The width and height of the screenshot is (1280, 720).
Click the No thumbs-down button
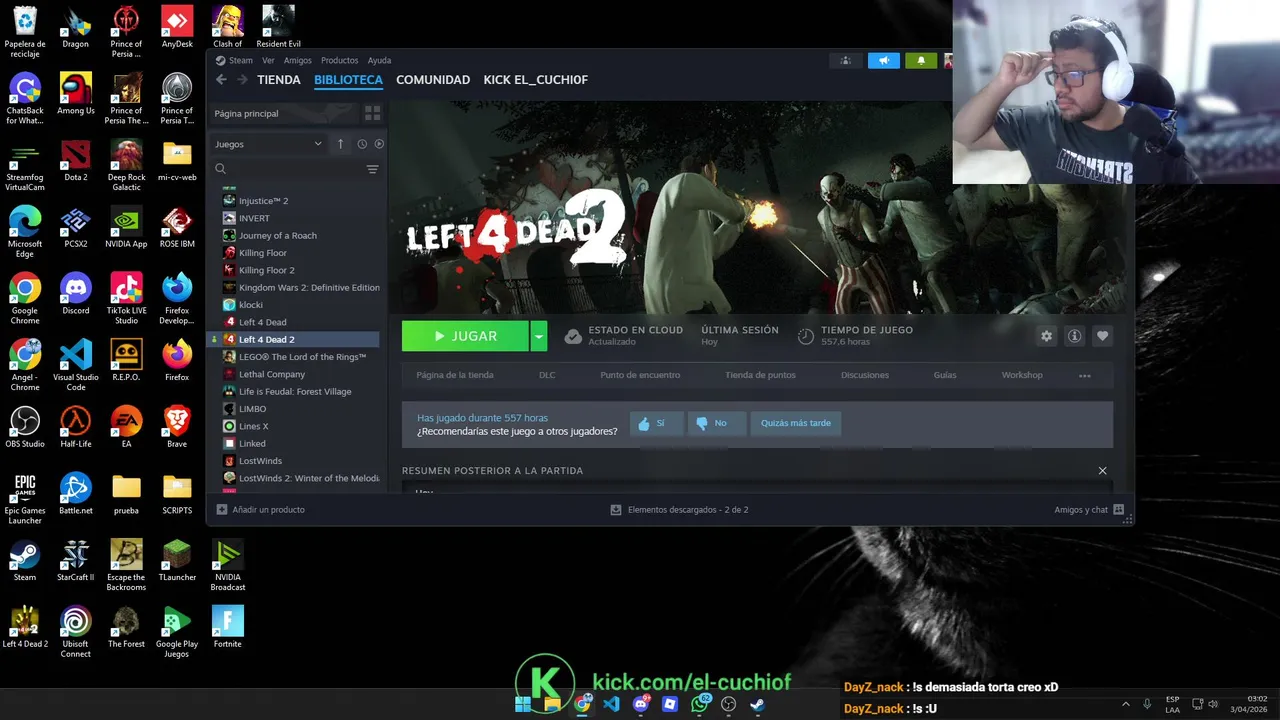tap(715, 423)
